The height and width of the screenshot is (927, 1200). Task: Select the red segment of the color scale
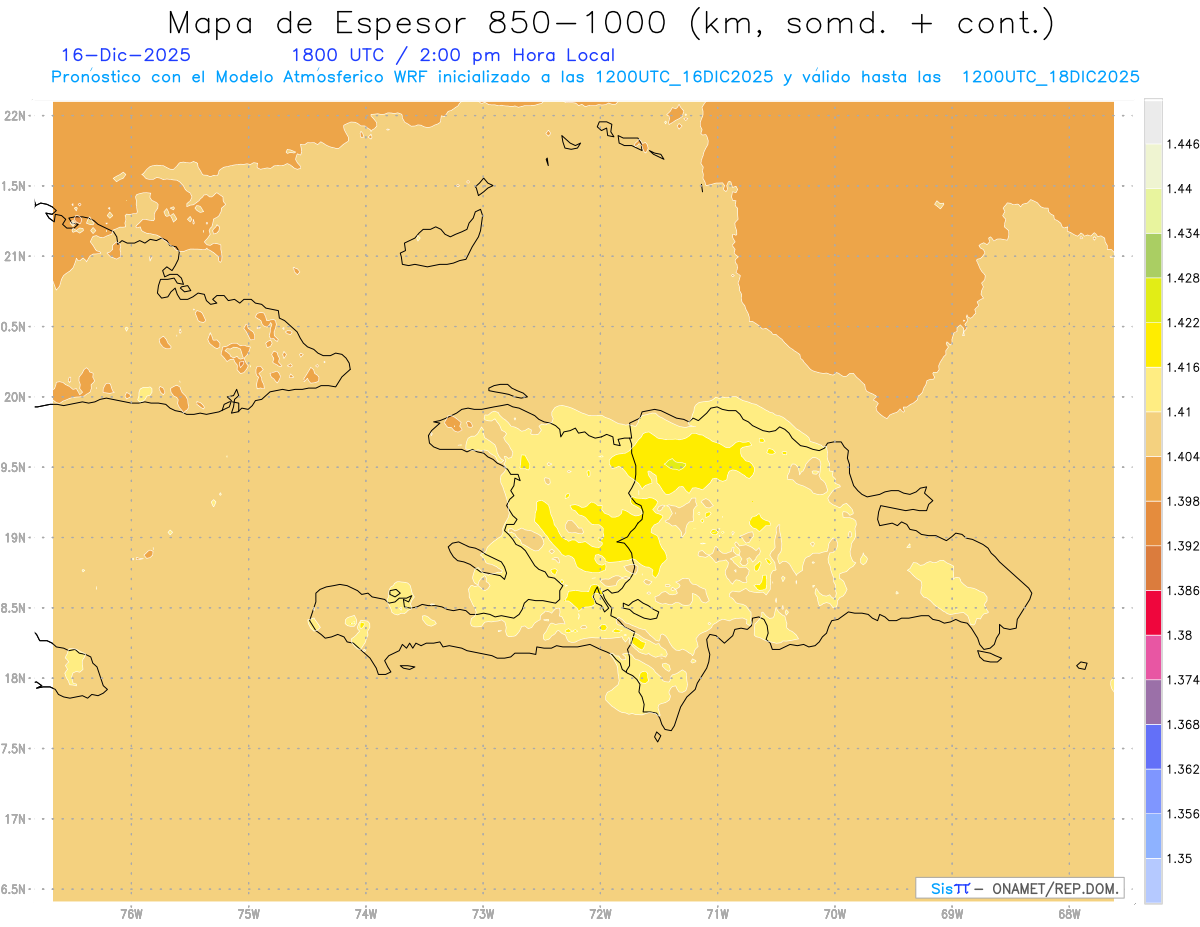click(1153, 613)
